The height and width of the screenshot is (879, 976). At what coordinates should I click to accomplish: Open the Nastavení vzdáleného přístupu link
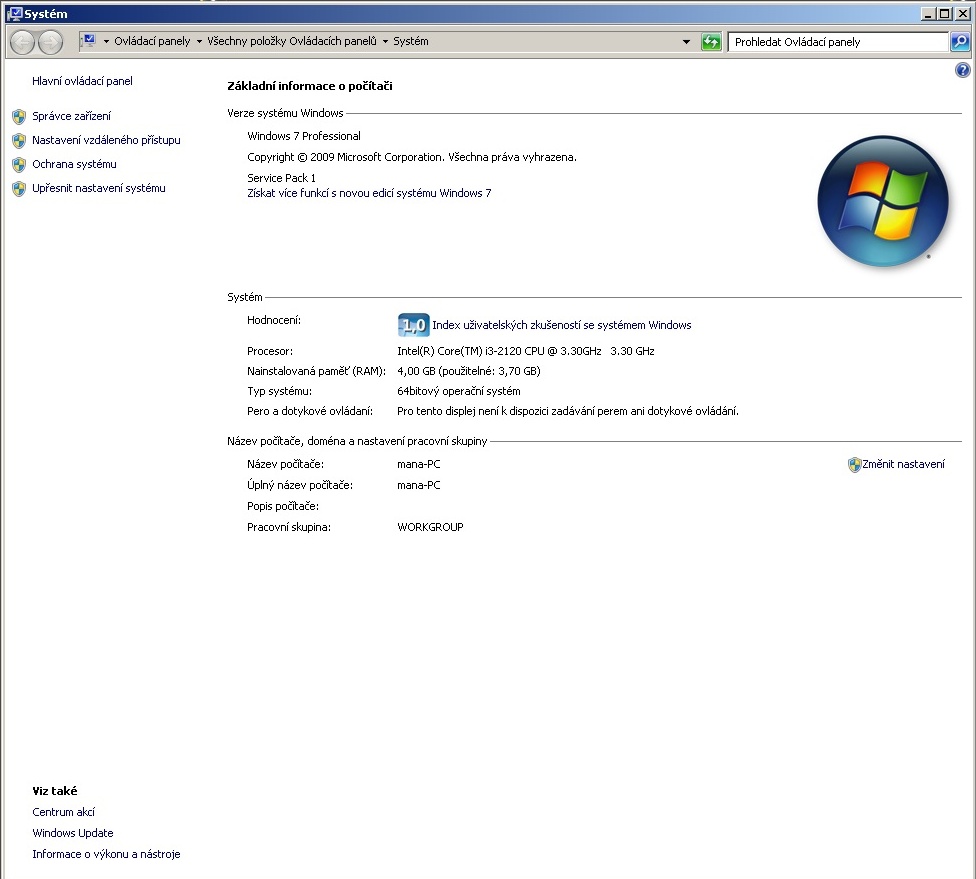coord(106,140)
